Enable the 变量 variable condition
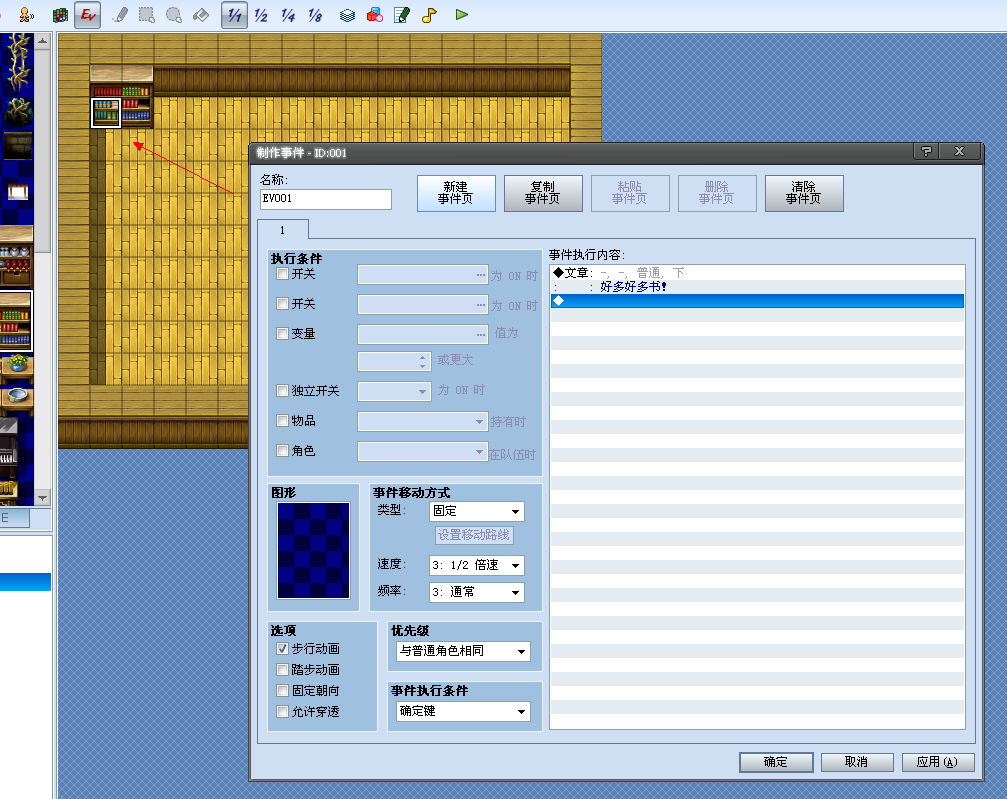Screen dimensions: 1007x799 [283, 333]
